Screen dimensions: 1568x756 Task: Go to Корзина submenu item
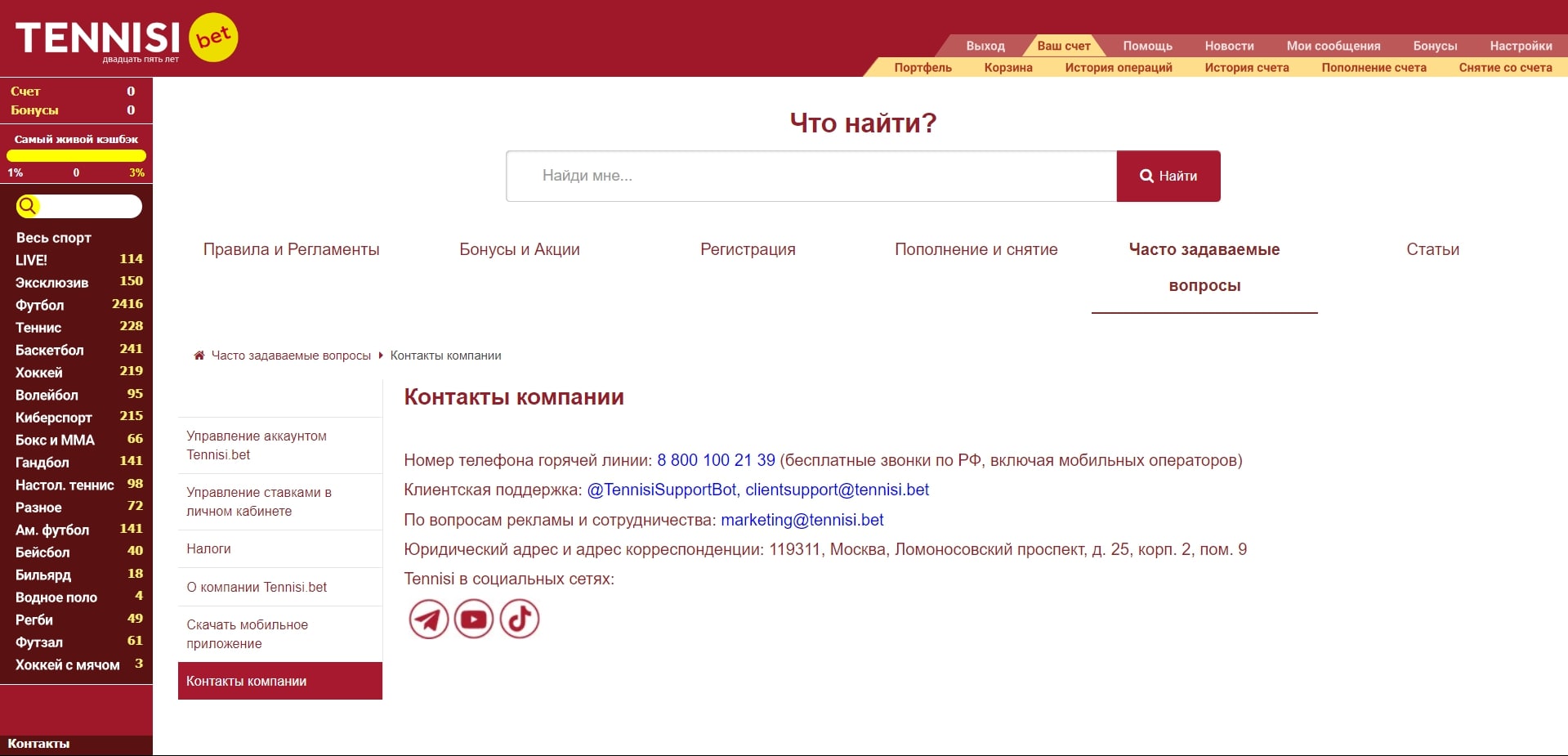point(1008,67)
